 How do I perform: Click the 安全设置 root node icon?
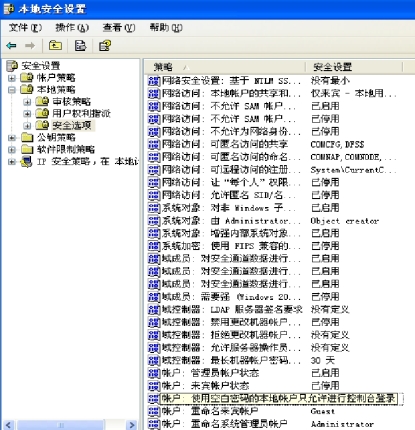(12, 66)
